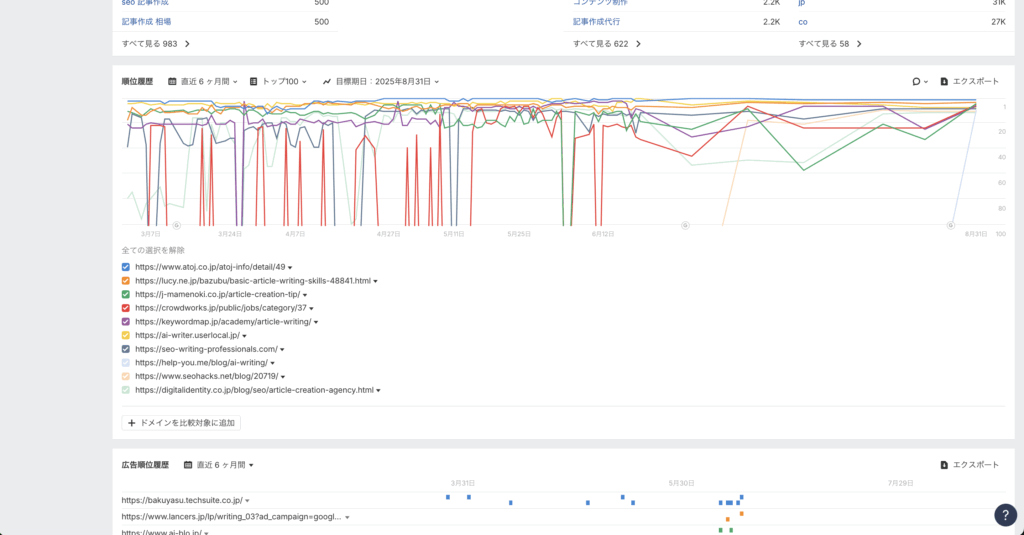The width and height of the screenshot is (1024, 535).
Task: Expand the arrow next to digitalidentity.co.jp URL
Action: 378,391
